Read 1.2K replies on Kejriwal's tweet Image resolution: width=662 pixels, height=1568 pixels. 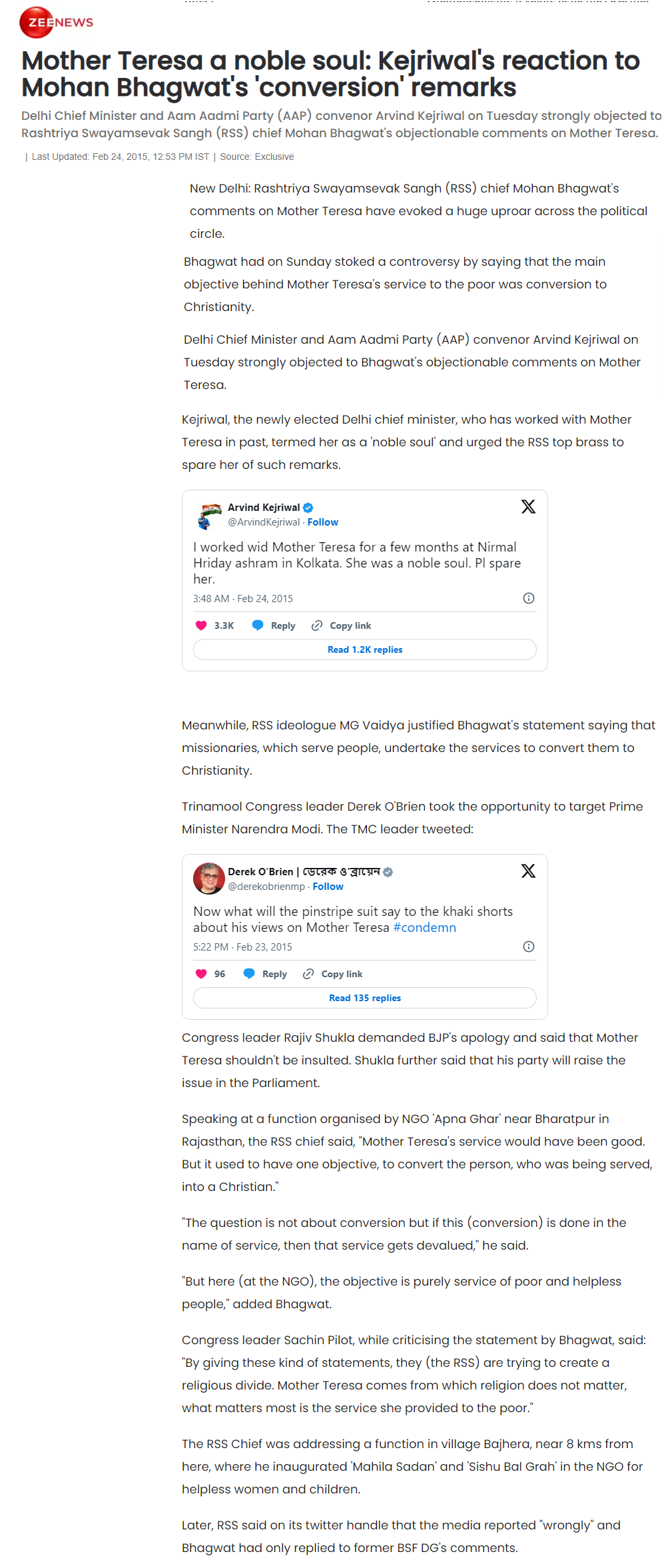(365, 649)
